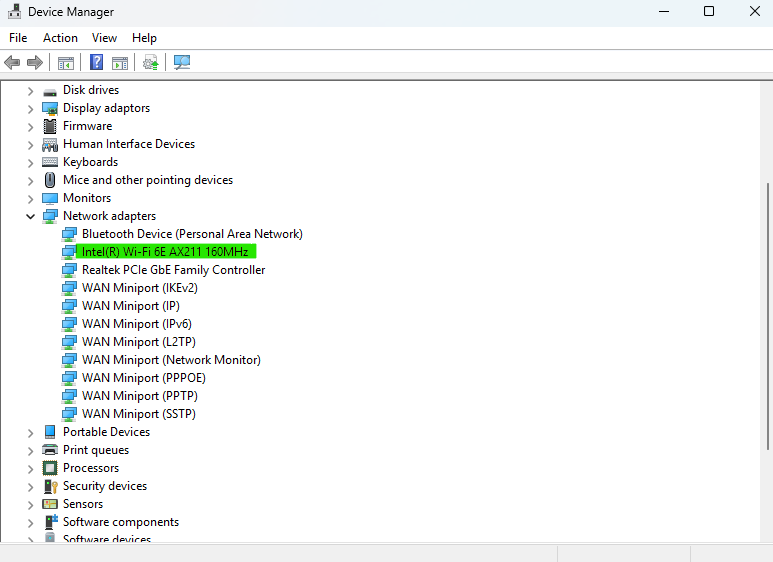Expand the Display adaptors node
773x562 pixels.
pos(31,109)
